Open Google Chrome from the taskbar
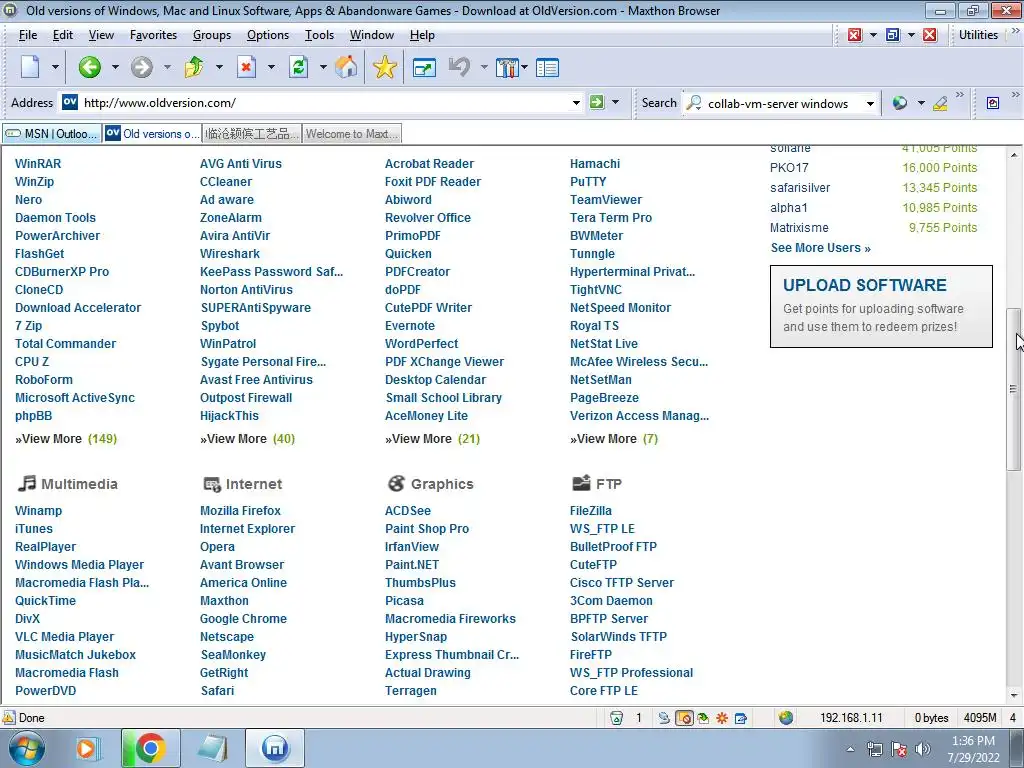Viewport: 1024px width, 768px height. click(x=150, y=748)
